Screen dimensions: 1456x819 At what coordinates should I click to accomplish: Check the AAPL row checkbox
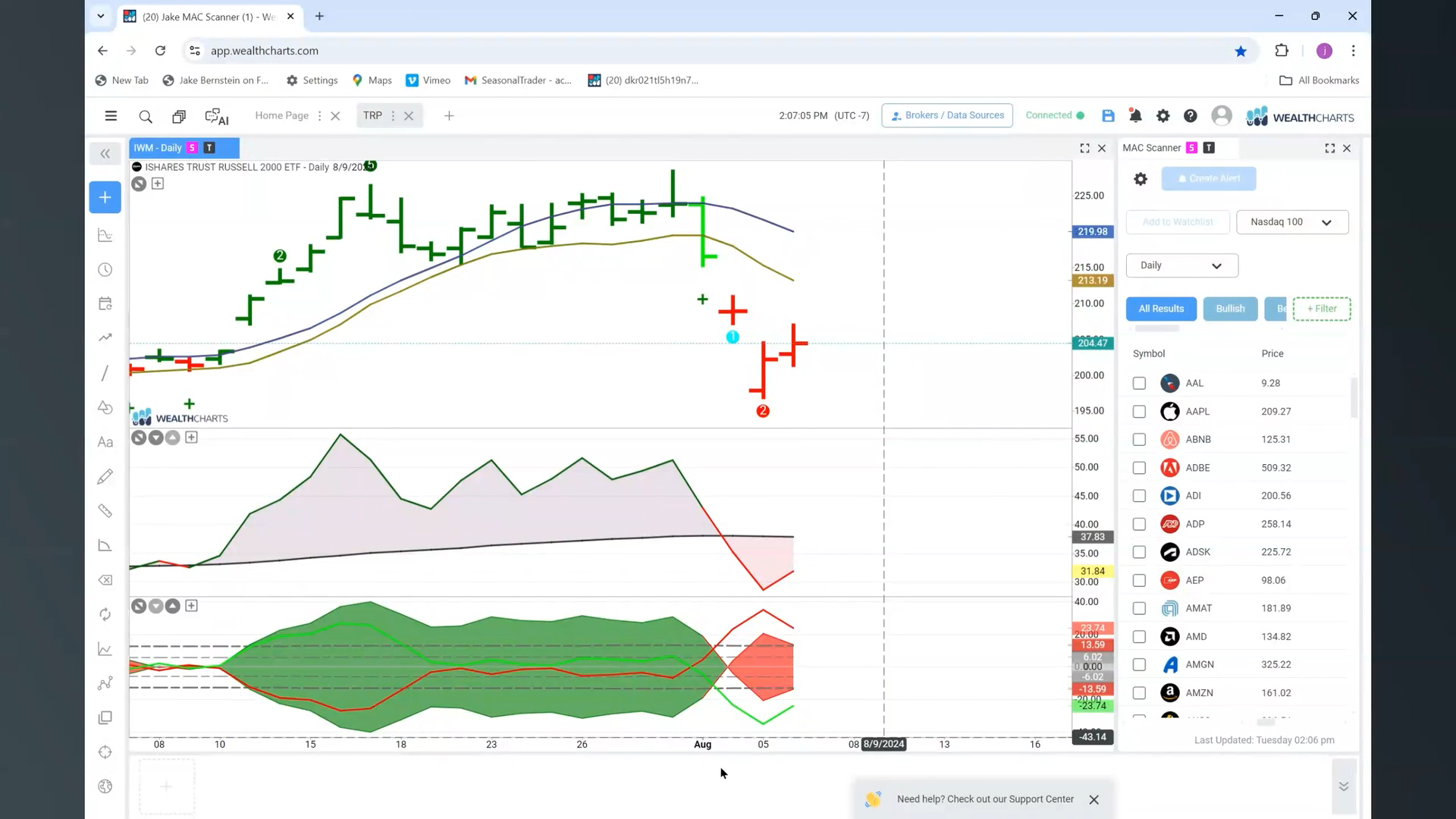(1139, 412)
